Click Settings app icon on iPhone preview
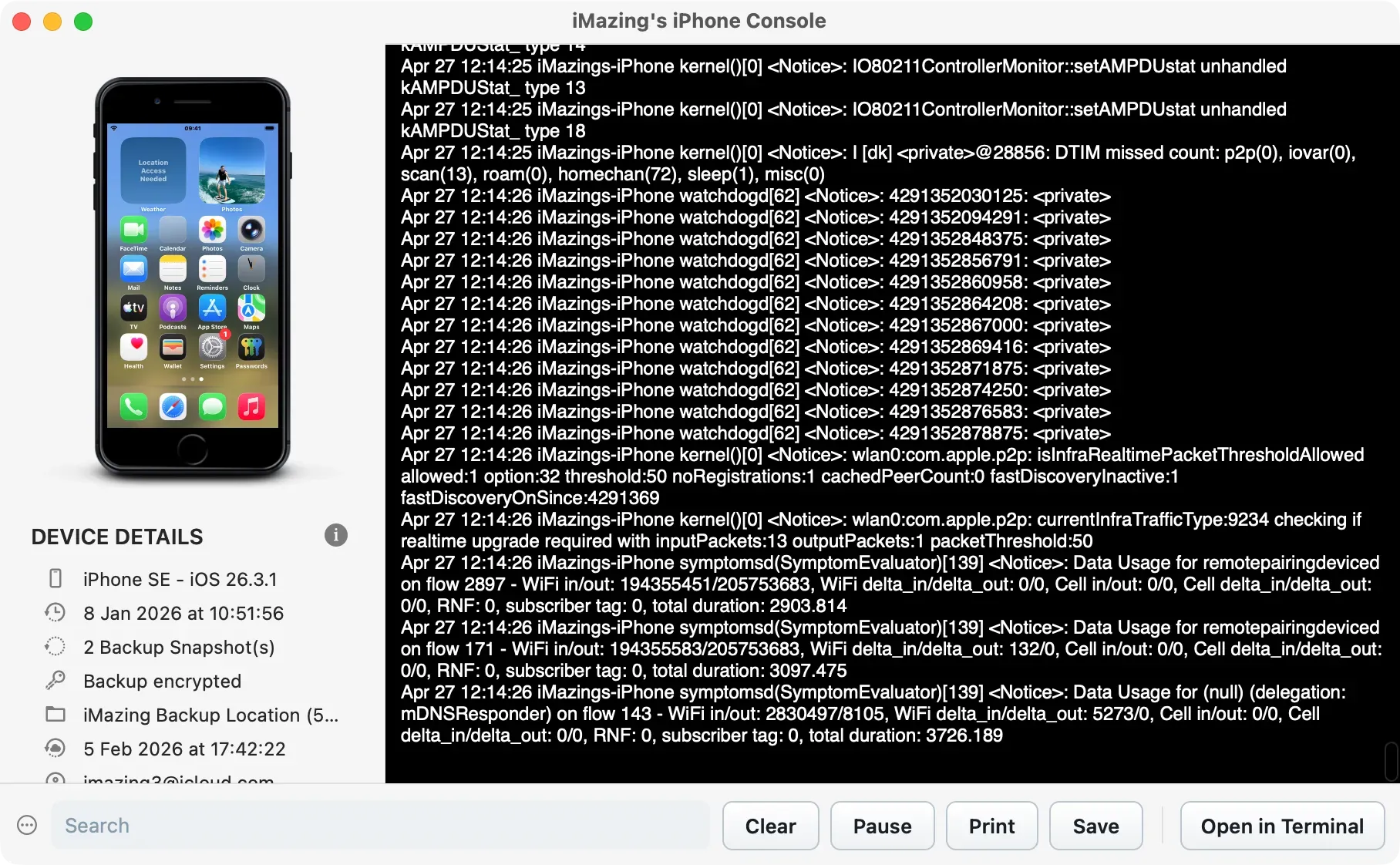Image resolution: width=1400 pixels, height=865 pixels. [212, 348]
